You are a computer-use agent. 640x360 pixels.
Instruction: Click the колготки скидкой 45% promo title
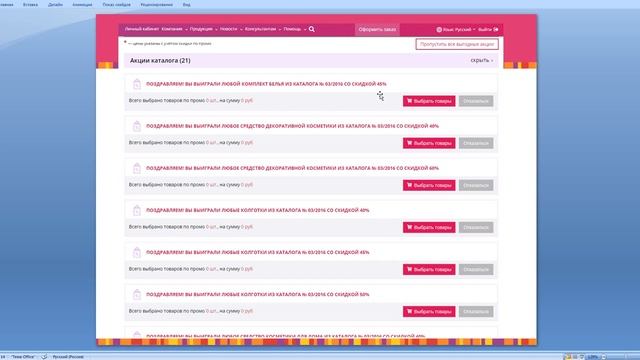pyautogui.click(x=258, y=252)
